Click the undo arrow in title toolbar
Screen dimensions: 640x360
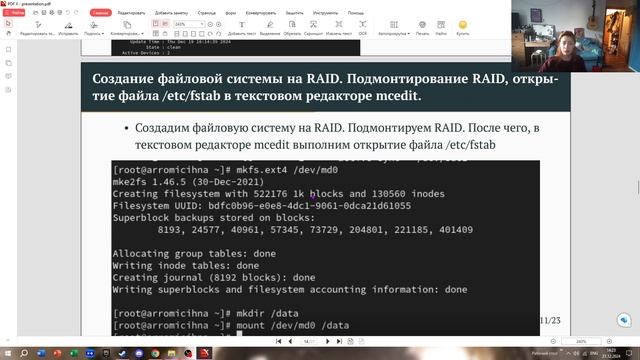[x=68, y=13]
